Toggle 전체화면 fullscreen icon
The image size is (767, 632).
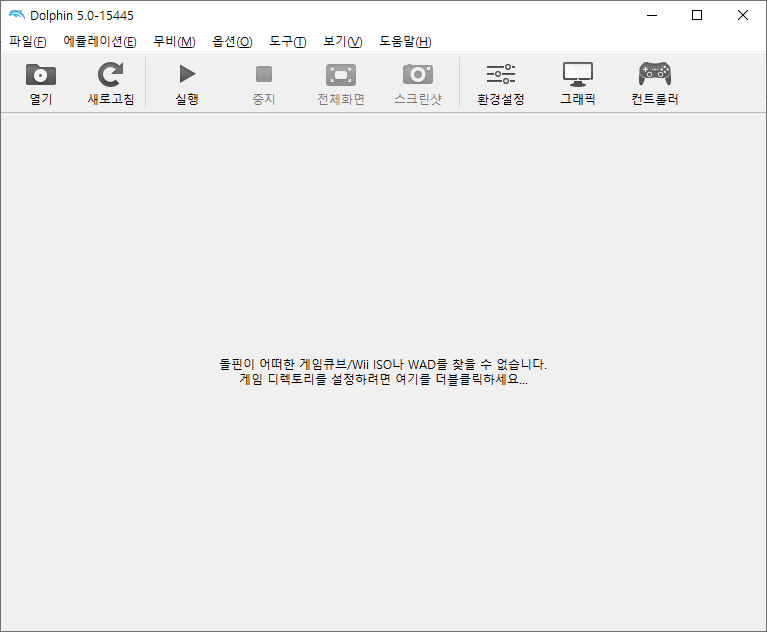341,75
